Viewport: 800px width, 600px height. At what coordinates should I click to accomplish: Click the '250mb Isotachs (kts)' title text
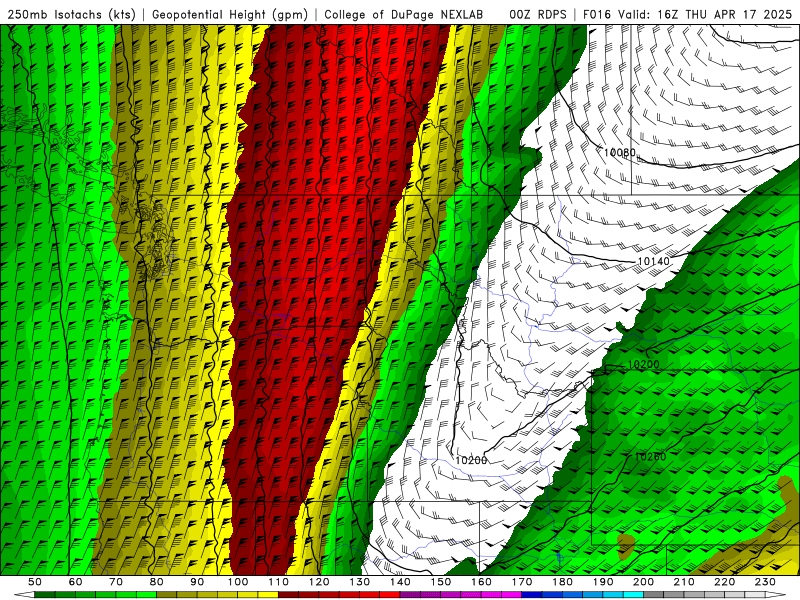[71, 15]
